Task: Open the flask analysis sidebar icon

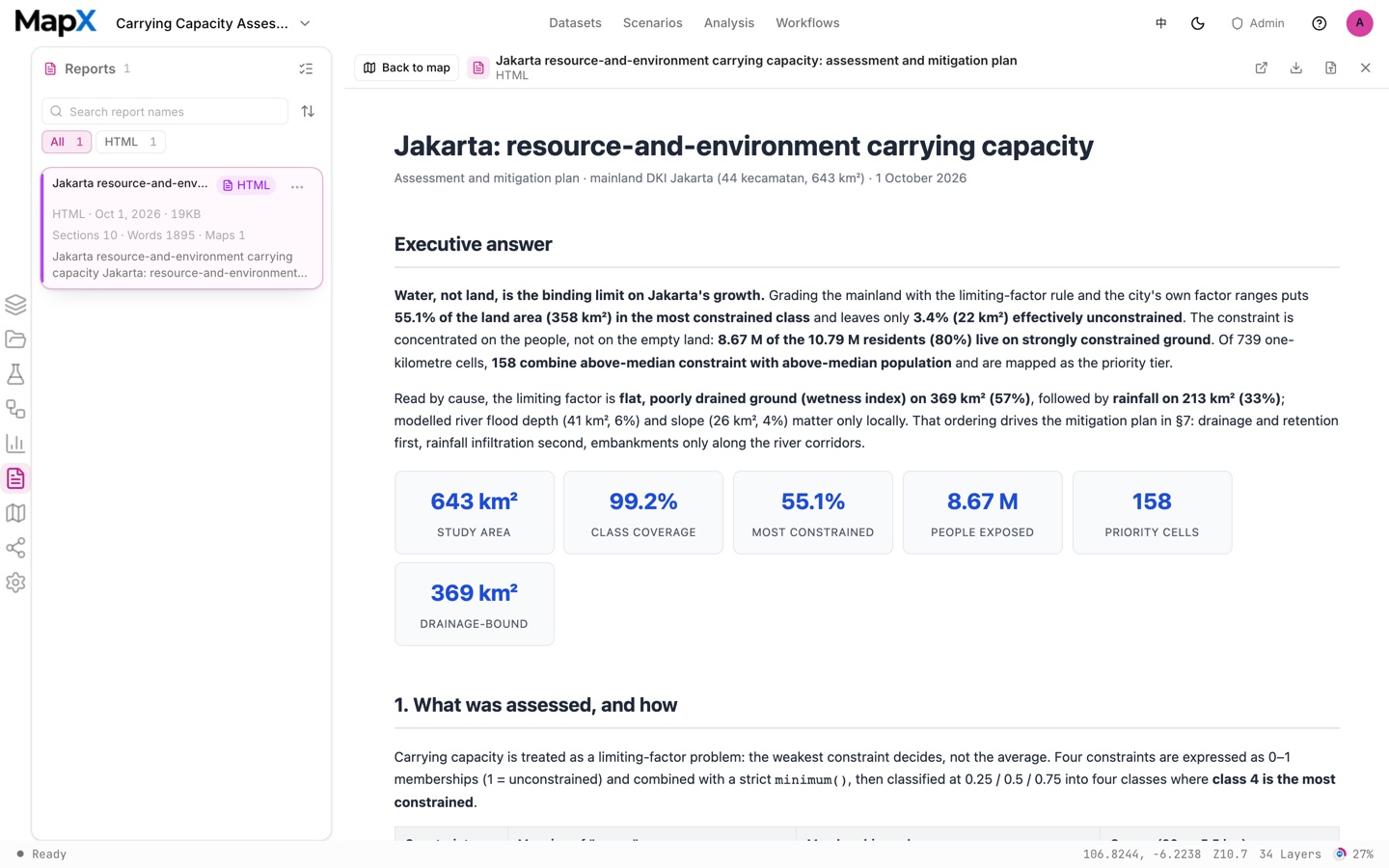Action: click(15, 374)
